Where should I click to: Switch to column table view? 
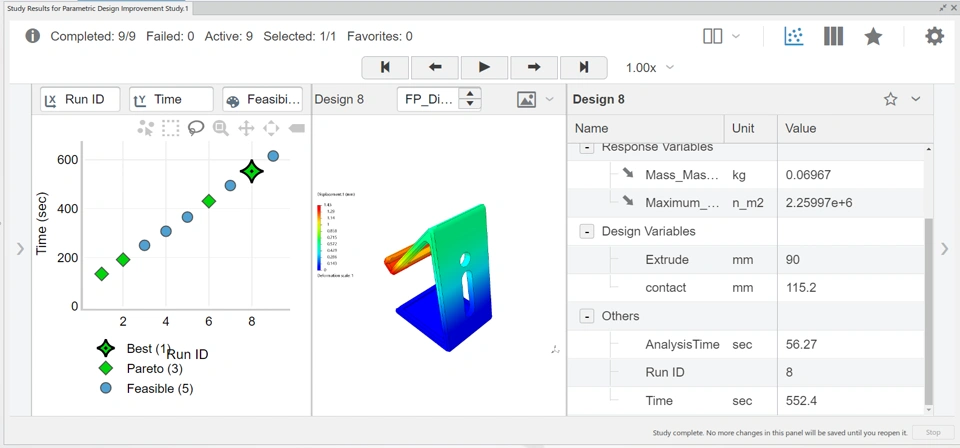coord(833,37)
